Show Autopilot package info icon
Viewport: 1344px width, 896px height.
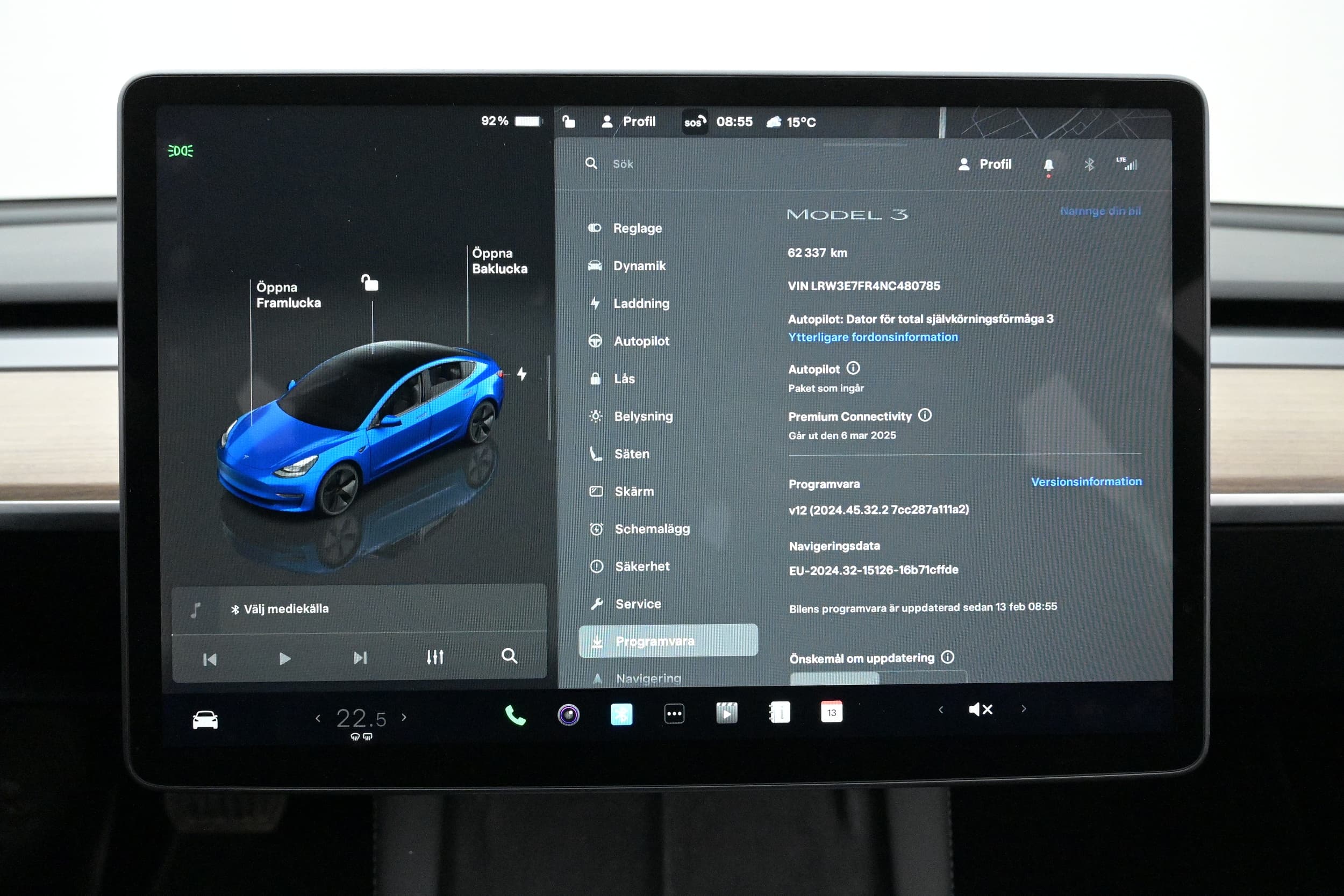[853, 368]
